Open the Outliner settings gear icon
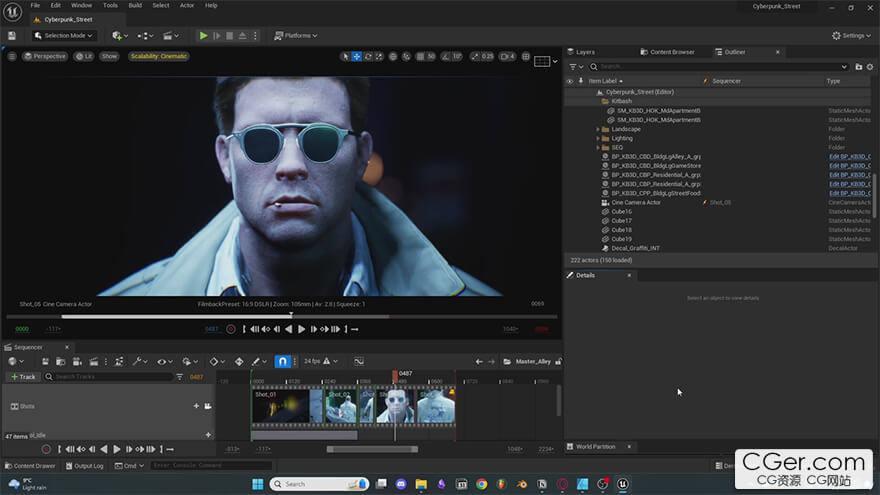The height and width of the screenshot is (495, 880). click(870, 67)
